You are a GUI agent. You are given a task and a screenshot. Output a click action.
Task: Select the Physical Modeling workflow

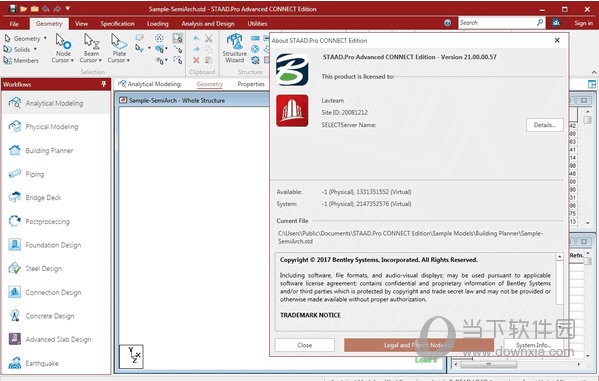point(56,126)
